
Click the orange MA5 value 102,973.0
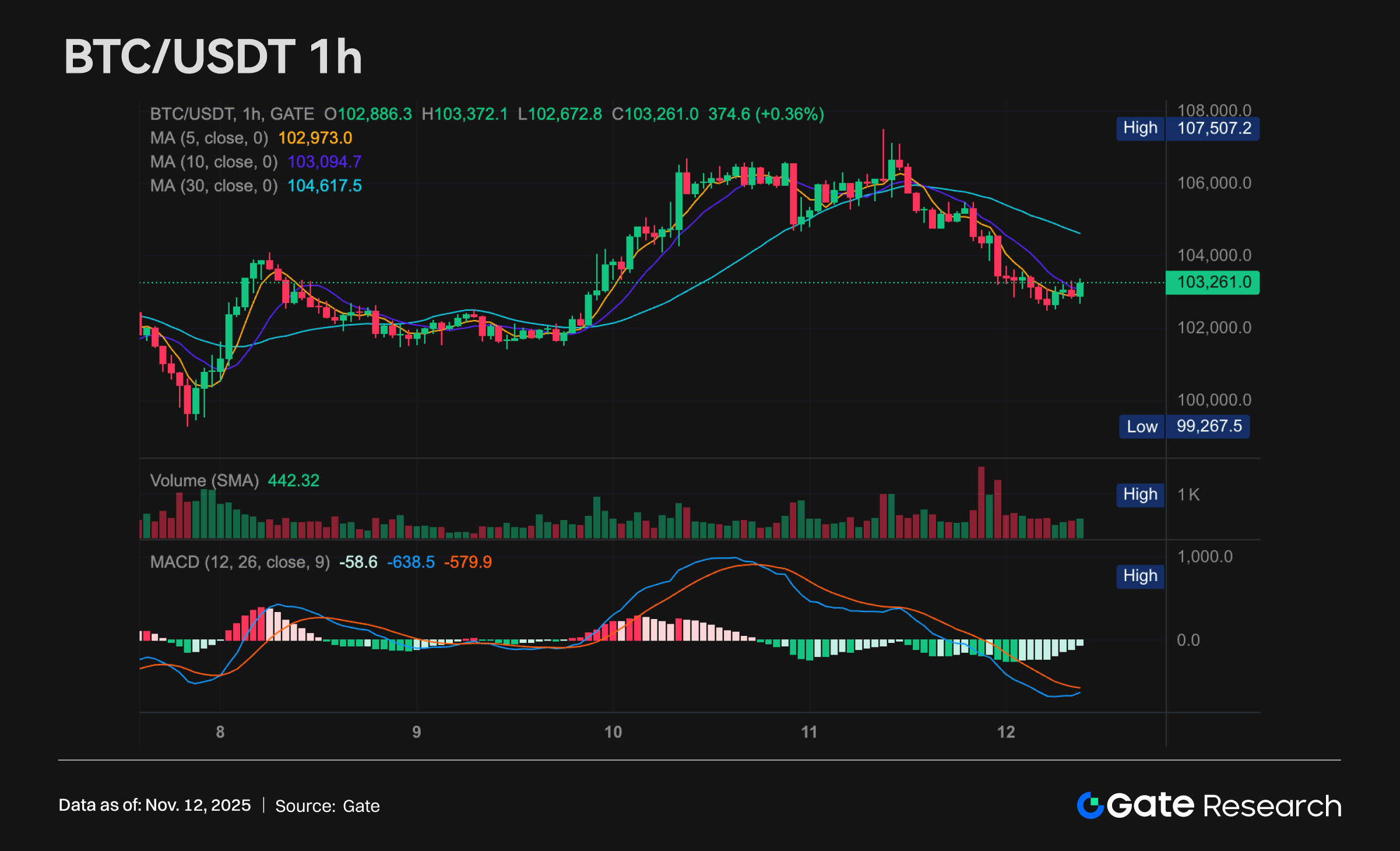315,138
